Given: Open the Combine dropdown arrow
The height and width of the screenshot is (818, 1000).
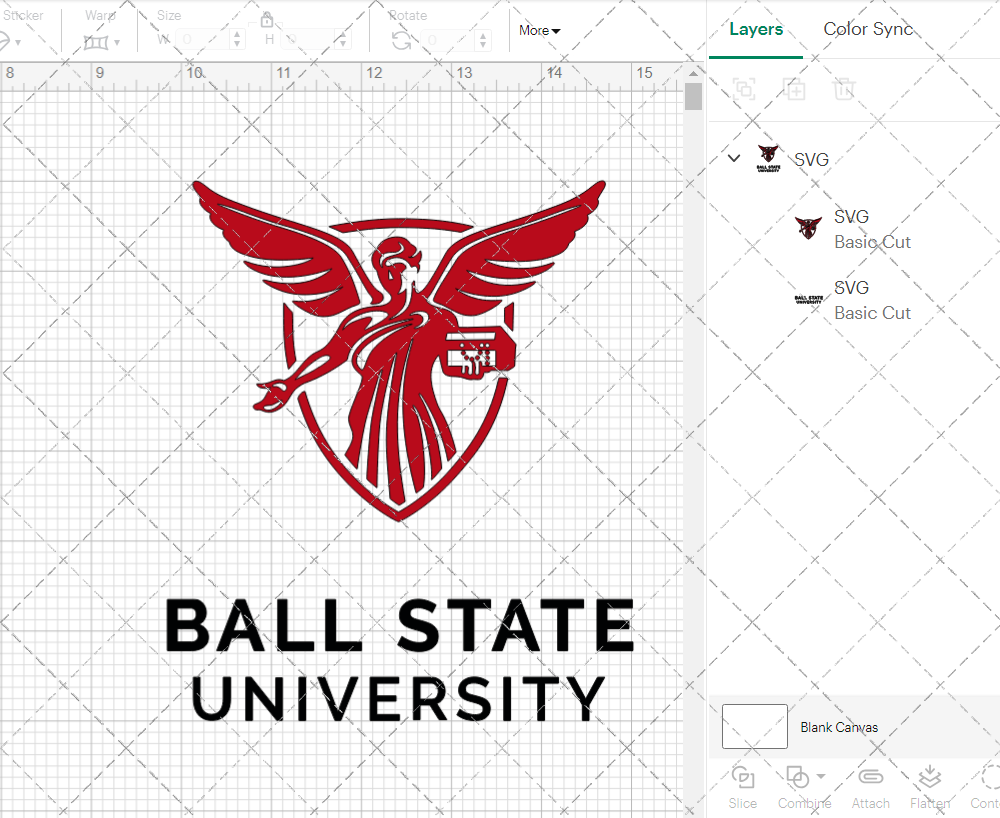Looking at the screenshot, I should [821, 776].
